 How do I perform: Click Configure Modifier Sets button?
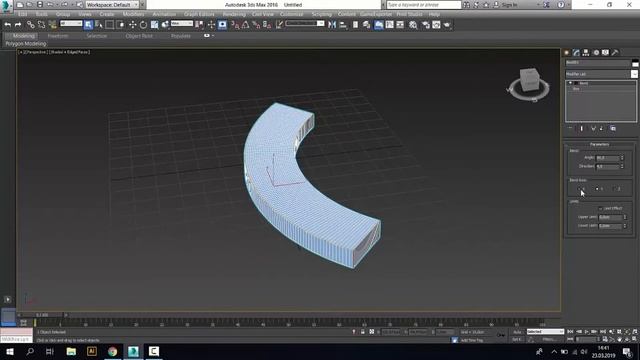pos(613,129)
